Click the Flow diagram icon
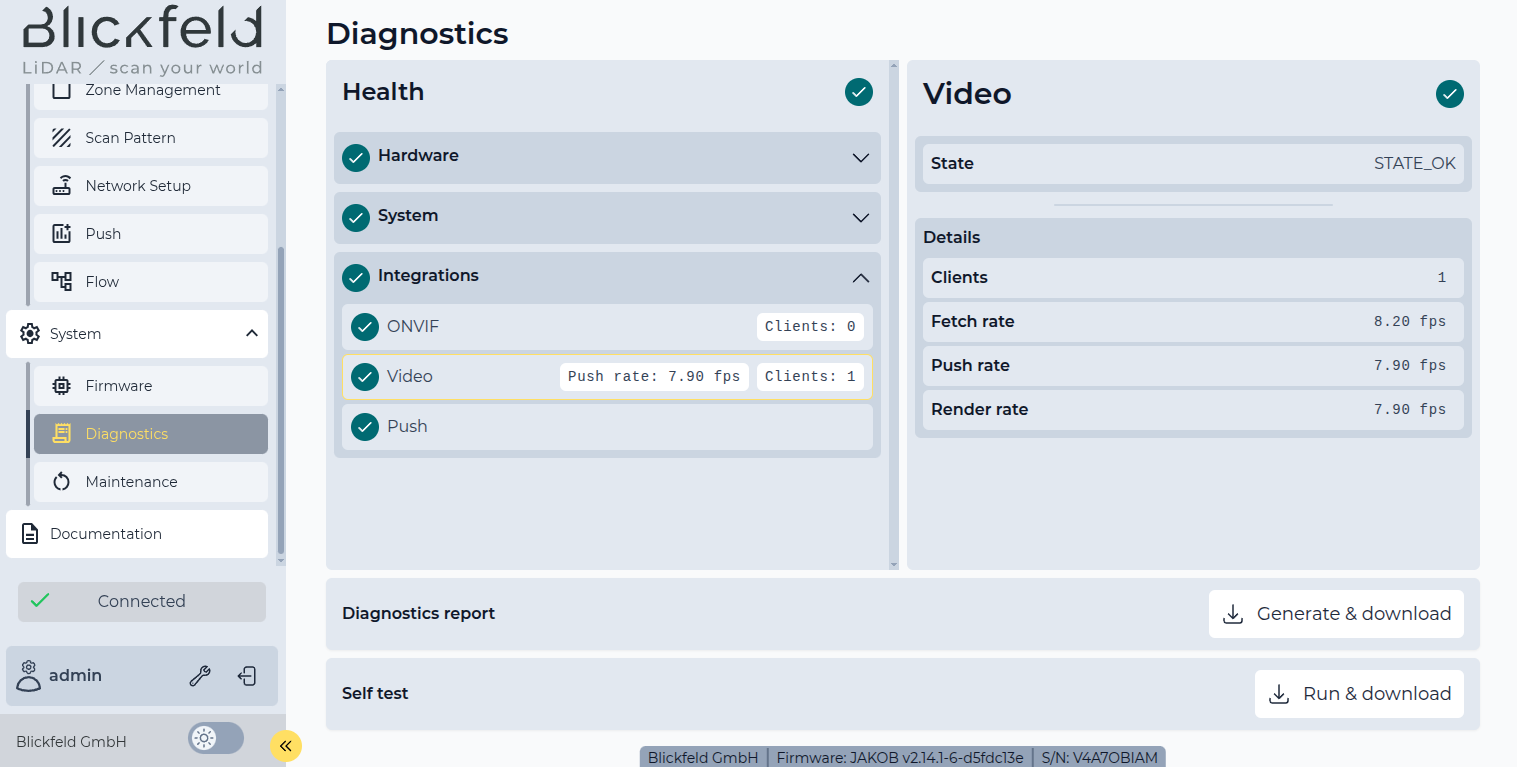 pyautogui.click(x=62, y=282)
